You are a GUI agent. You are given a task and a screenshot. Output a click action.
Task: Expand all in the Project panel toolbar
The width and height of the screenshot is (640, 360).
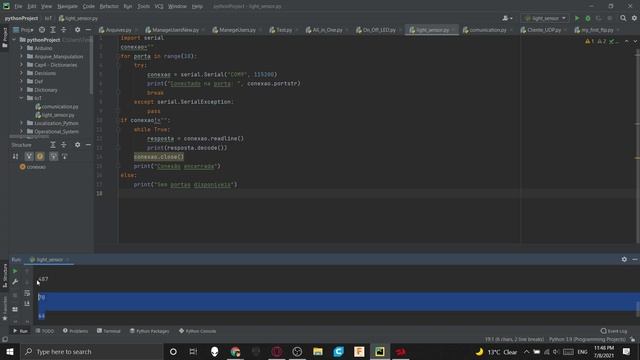pyautogui.click(x=53, y=30)
